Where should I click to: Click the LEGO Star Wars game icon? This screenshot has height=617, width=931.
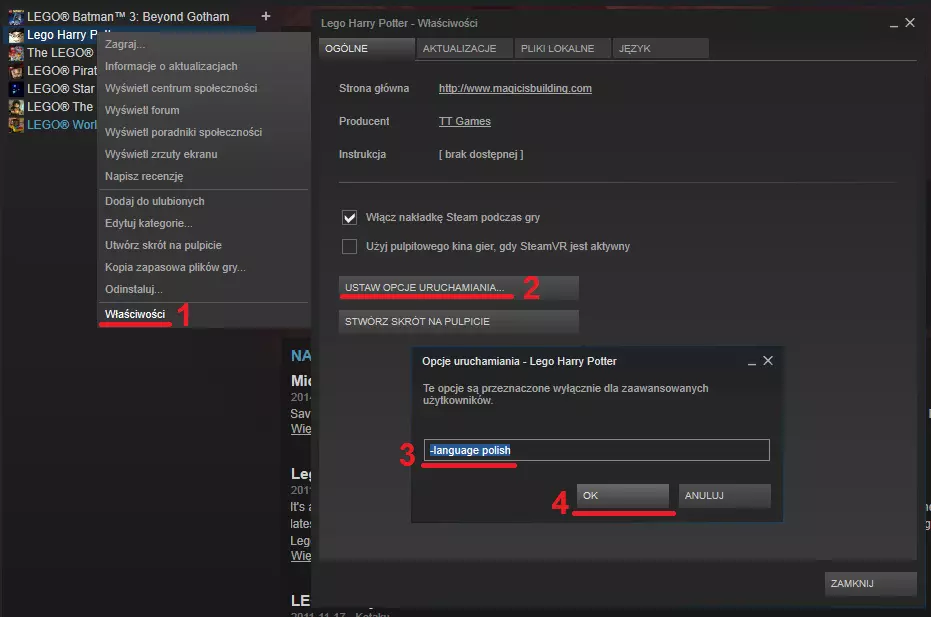pyautogui.click(x=16, y=88)
